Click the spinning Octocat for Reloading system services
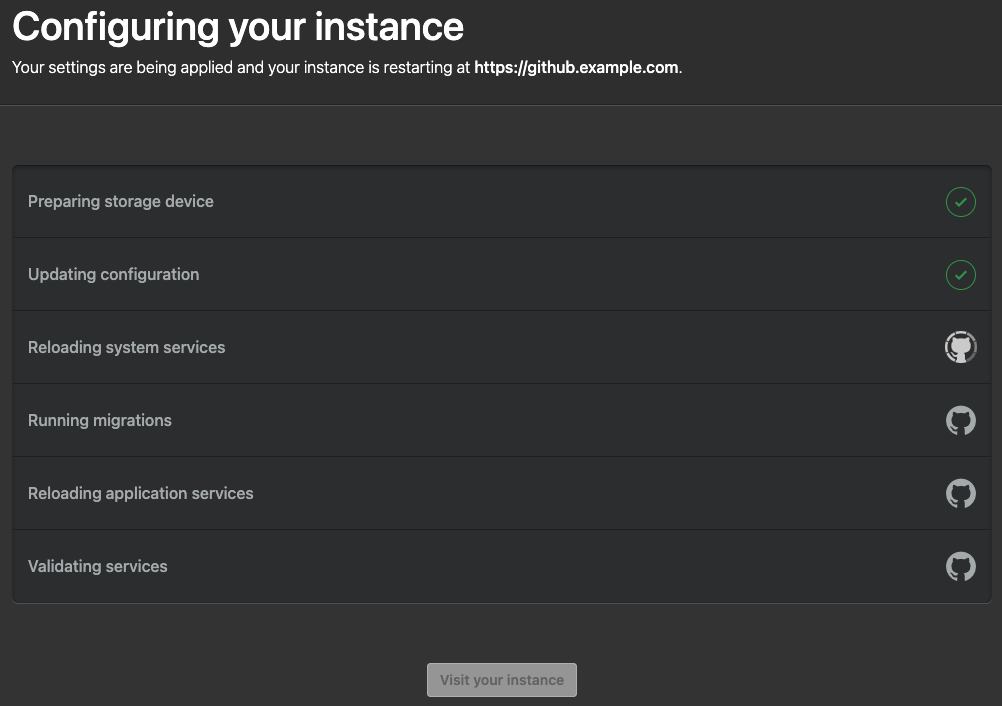The image size is (1002, 706). [x=960, y=347]
